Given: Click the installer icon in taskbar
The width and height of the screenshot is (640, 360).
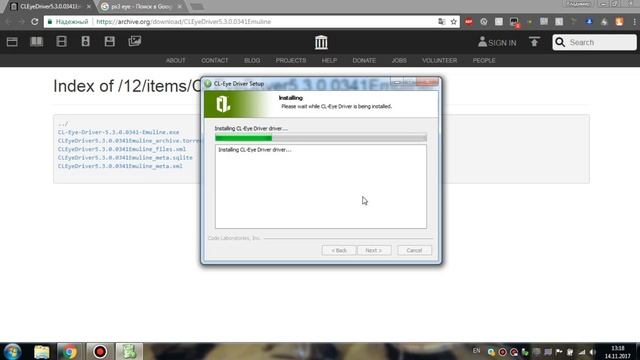Looking at the screenshot, I should (x=129, y=351).
